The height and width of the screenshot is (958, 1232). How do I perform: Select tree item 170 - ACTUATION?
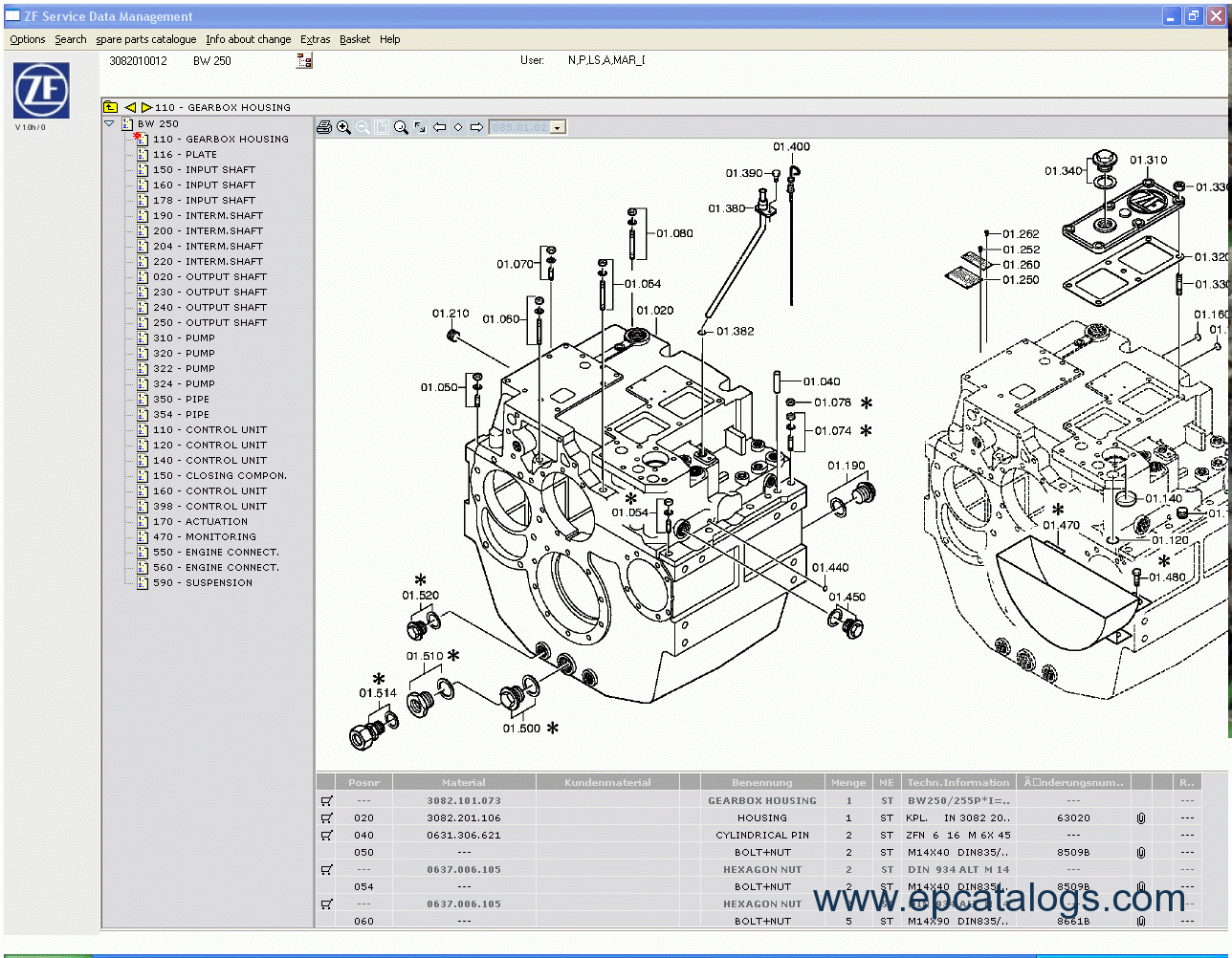tap(200, 521)
